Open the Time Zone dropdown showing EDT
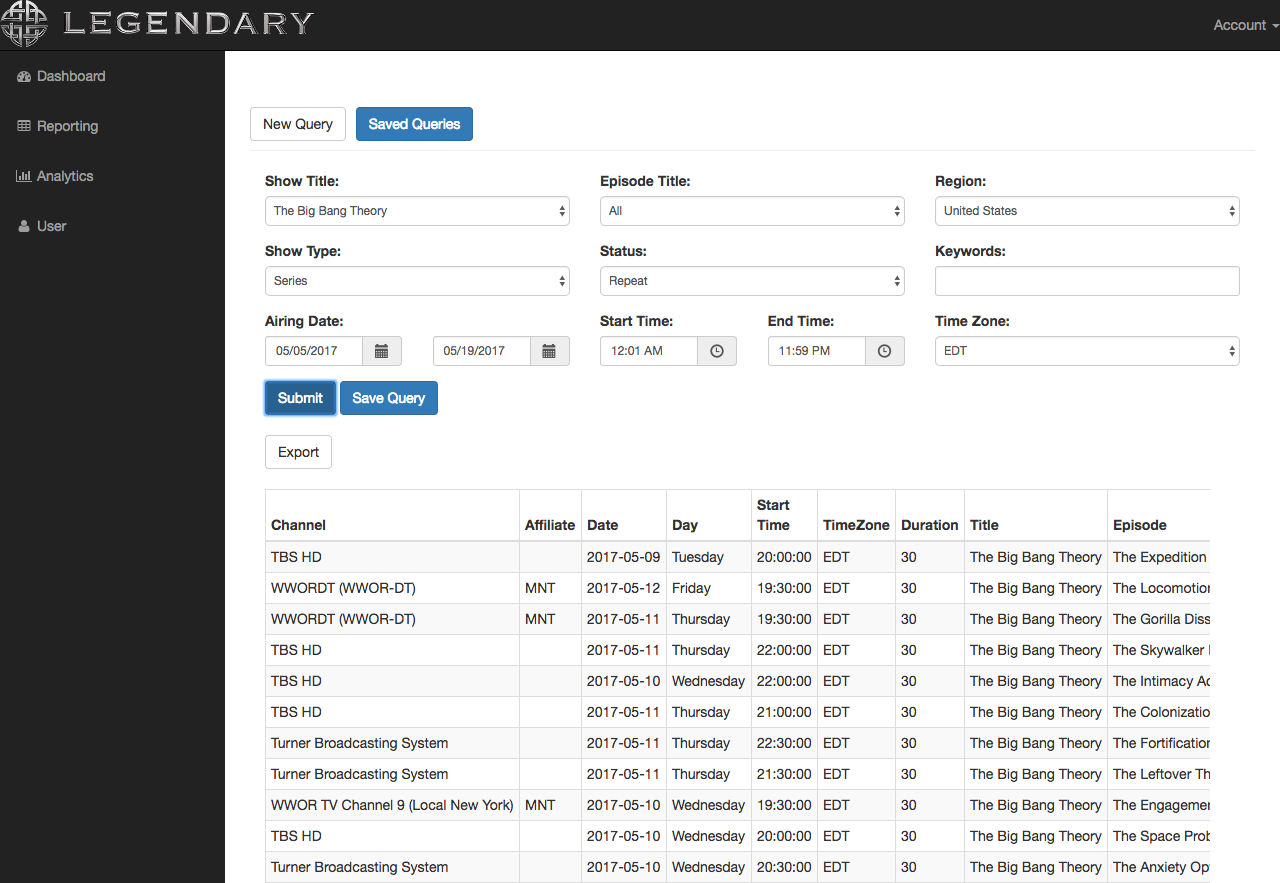Image resolution: width=1280 pixels, height=883 pixels. coord(1087,351)
